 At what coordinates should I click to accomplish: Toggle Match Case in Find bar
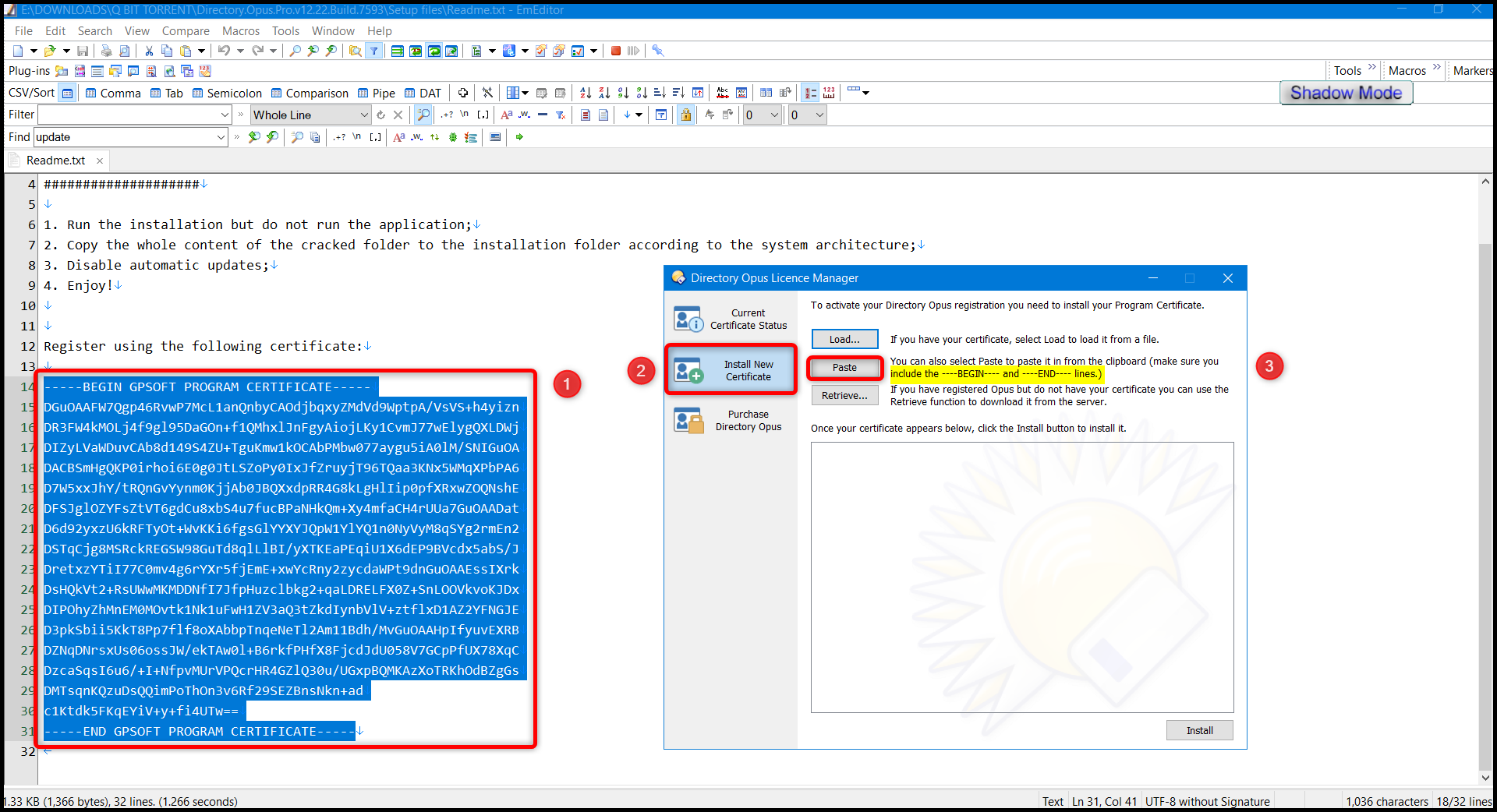(x=399, y=137)
